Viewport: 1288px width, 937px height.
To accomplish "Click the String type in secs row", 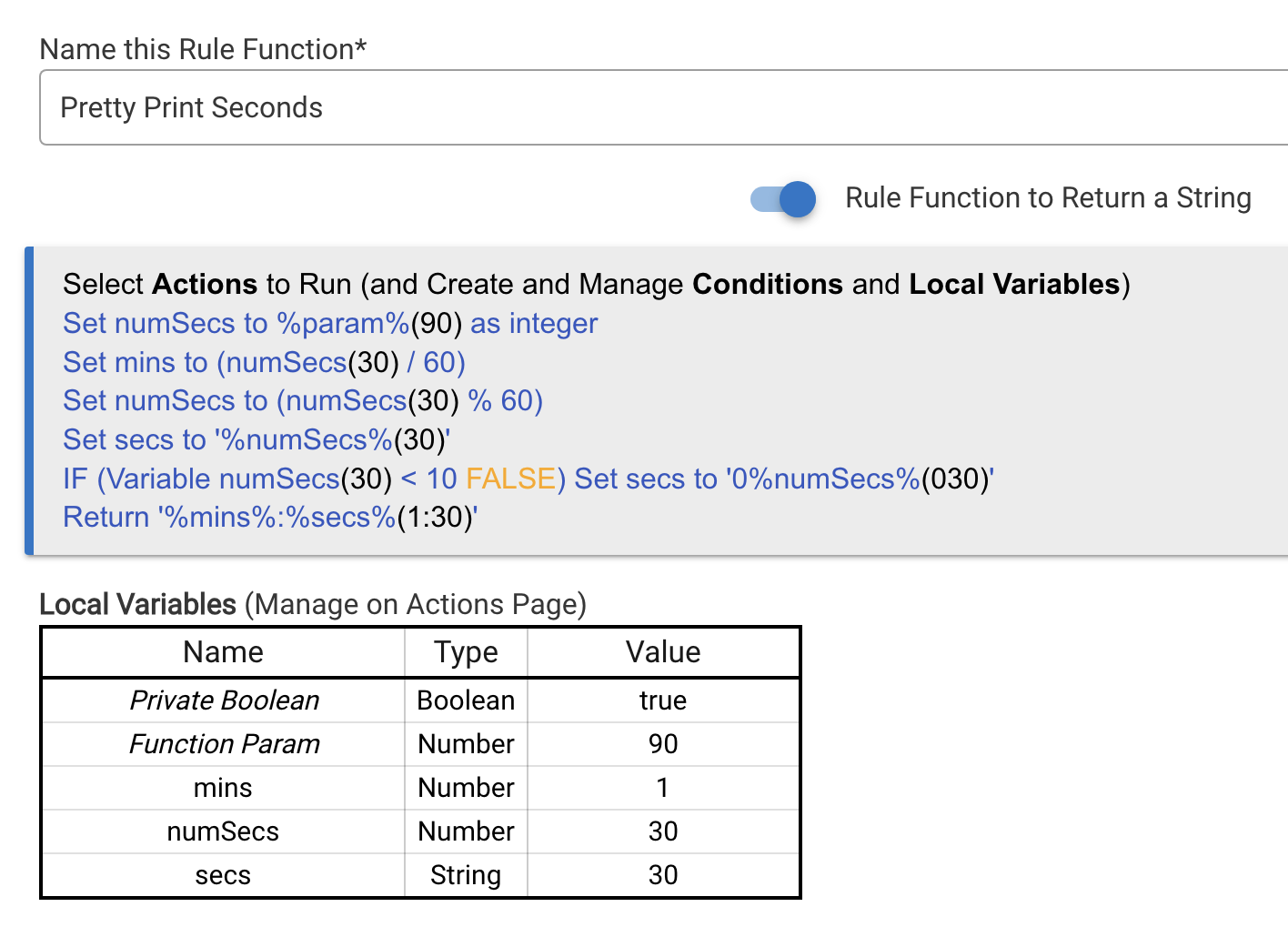I will pyautogui.click(x=466, y=875).
